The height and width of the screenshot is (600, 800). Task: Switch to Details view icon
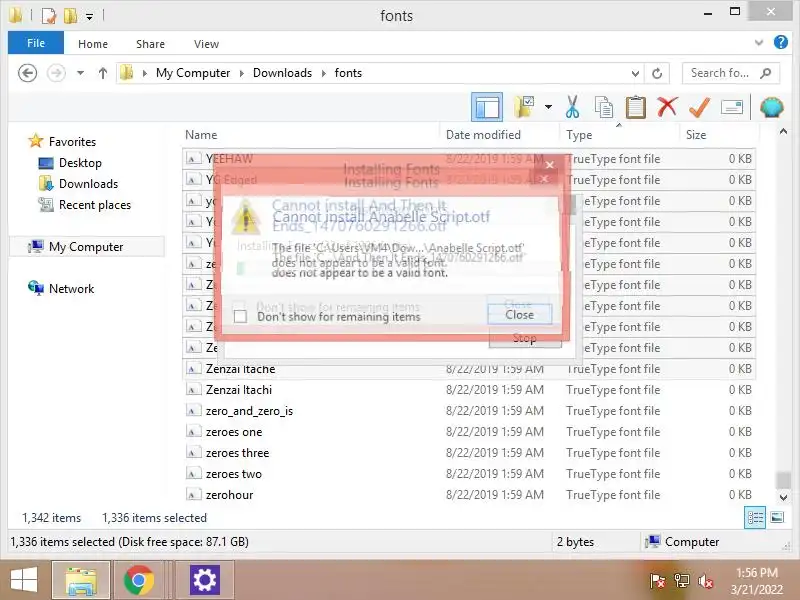point(755,518)
